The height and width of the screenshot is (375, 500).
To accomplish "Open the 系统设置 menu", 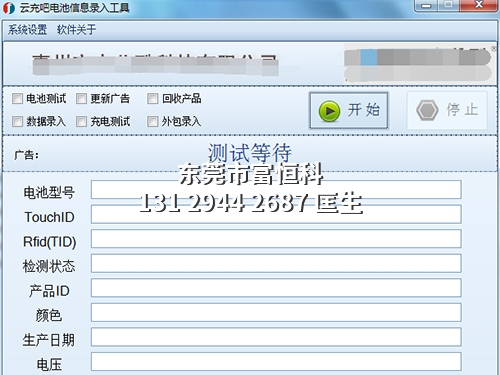I will [x=27, y=30].
